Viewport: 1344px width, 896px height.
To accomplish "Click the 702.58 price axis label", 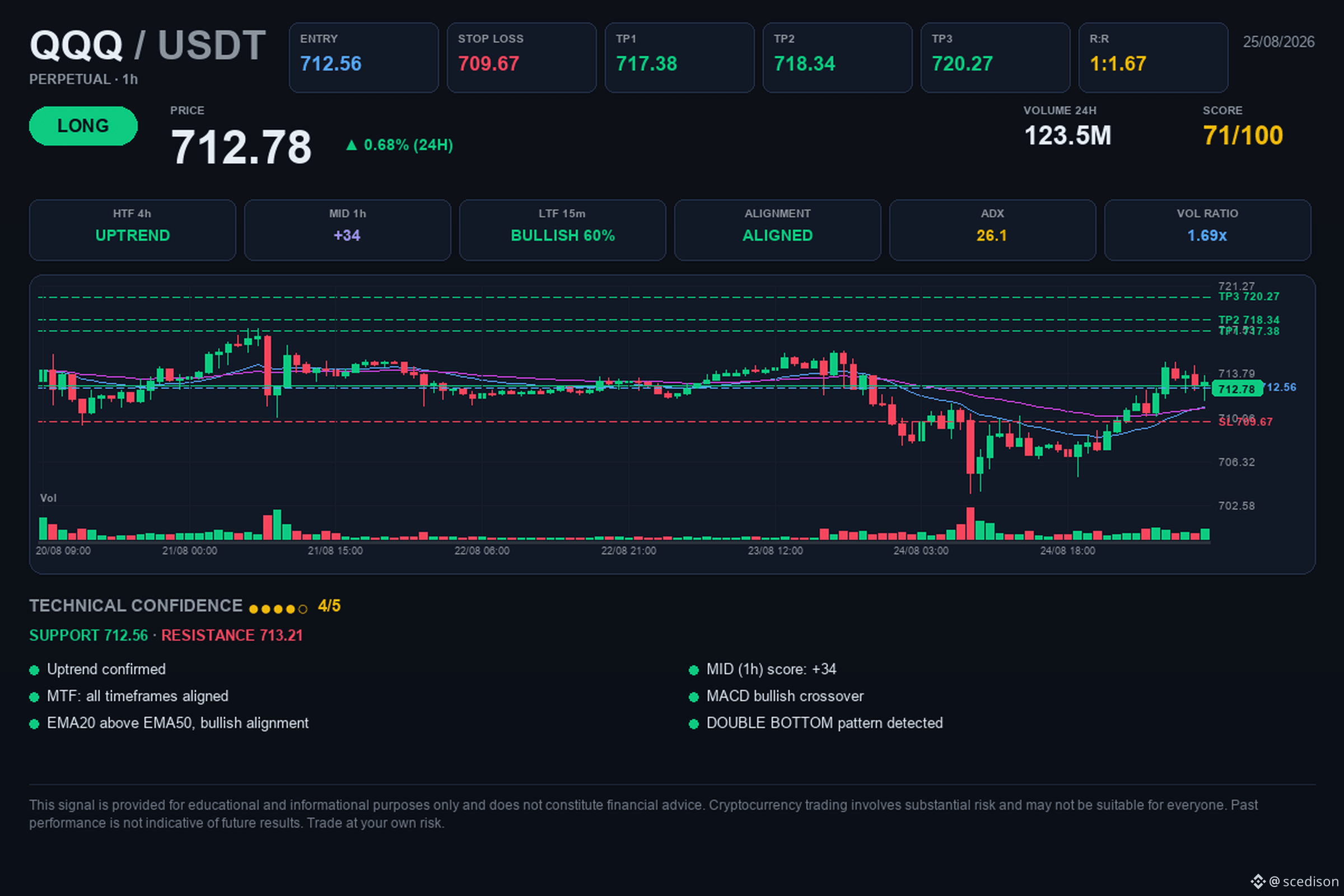I will [x=1236, y=506].
